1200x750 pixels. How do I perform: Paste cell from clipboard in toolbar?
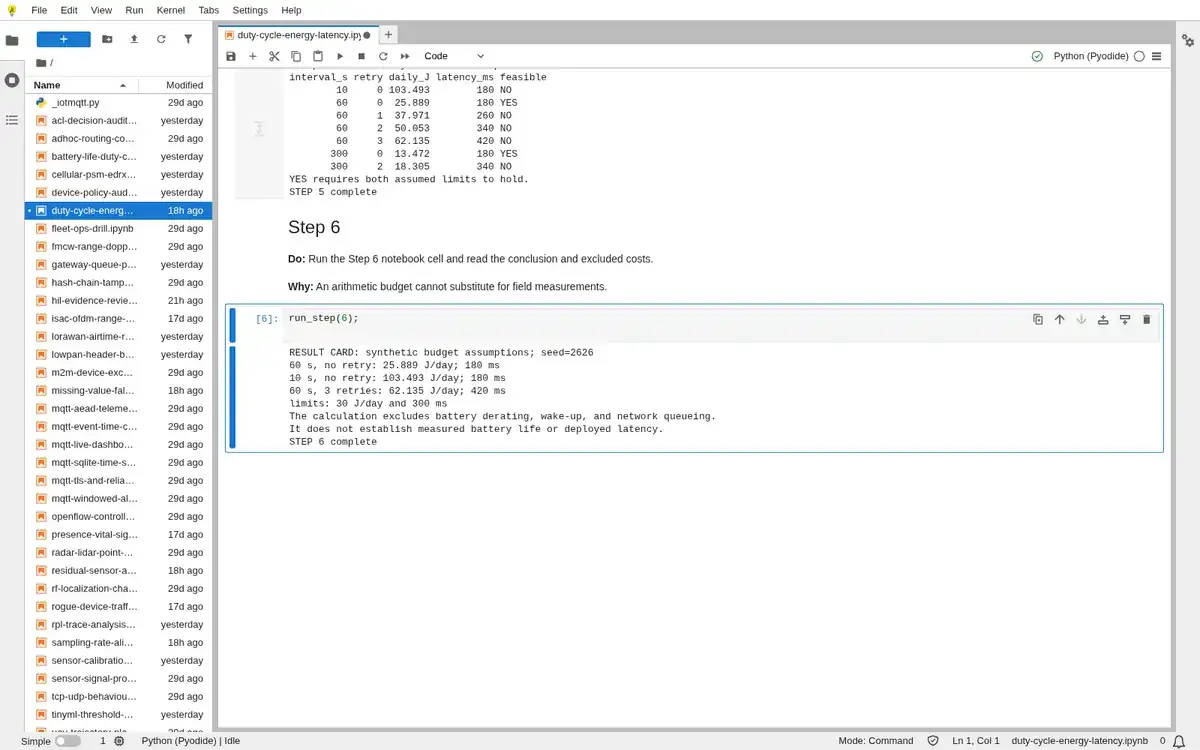318,56
